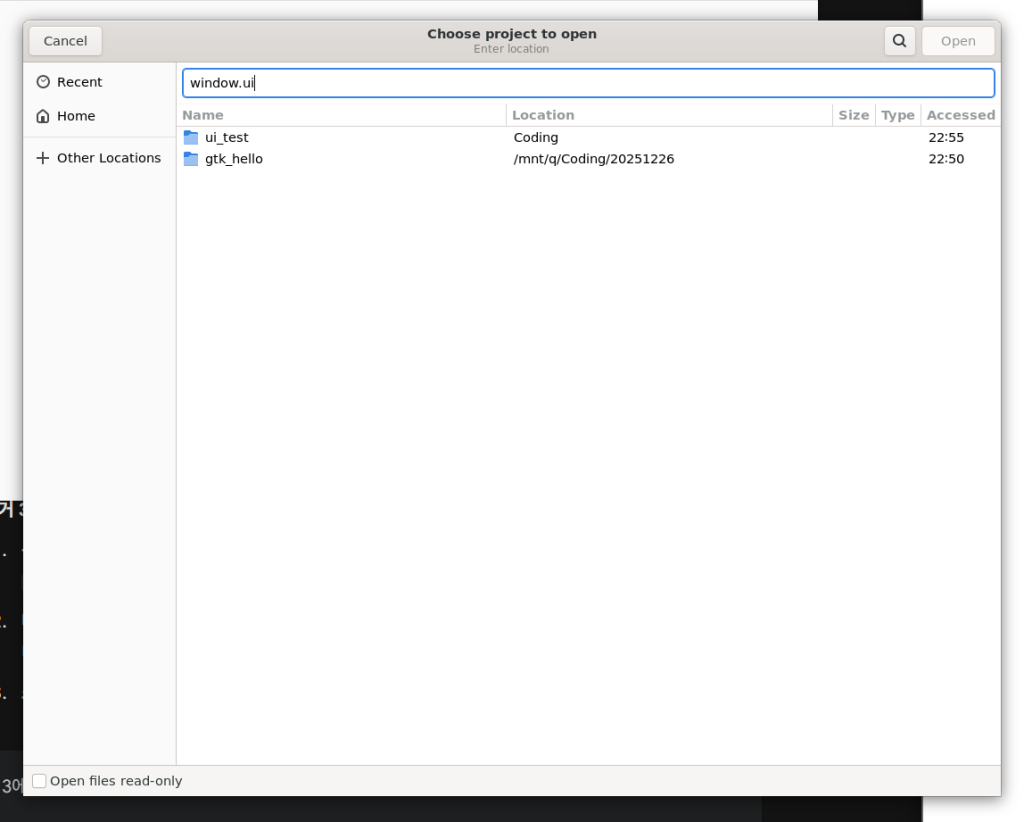This screenshot has width=1024, height=822.
Task: Click the 22:55 accessed time for ui_test
Action: point(945,137)
